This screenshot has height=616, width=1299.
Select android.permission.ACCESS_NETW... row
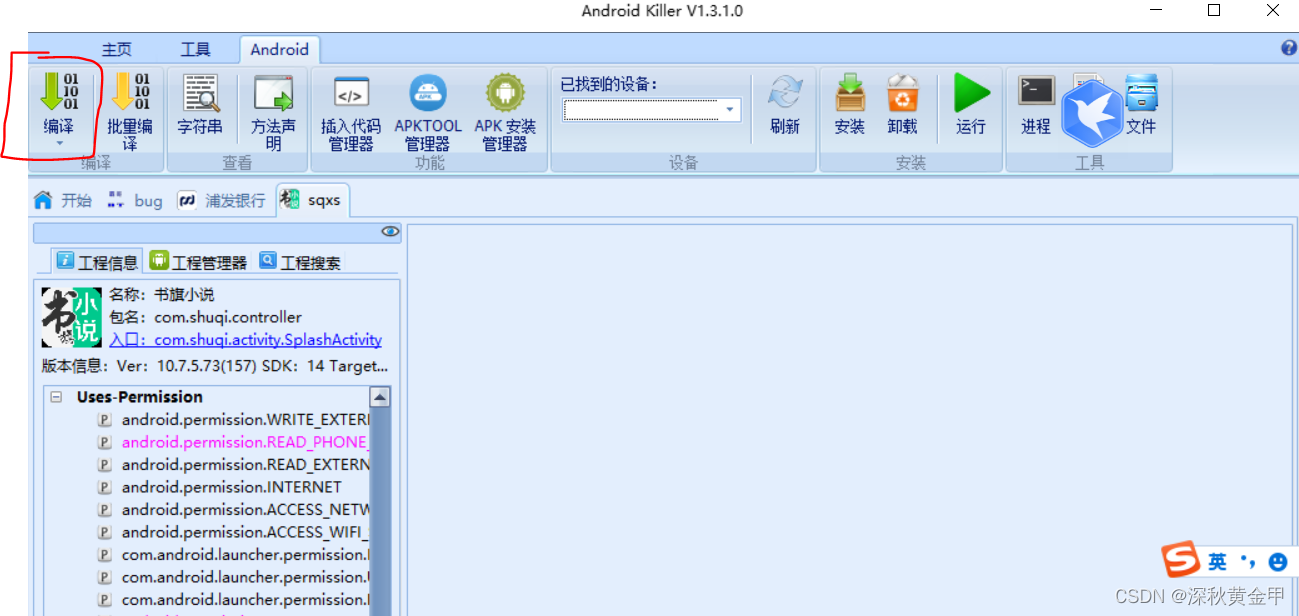(x=235, y=510)
